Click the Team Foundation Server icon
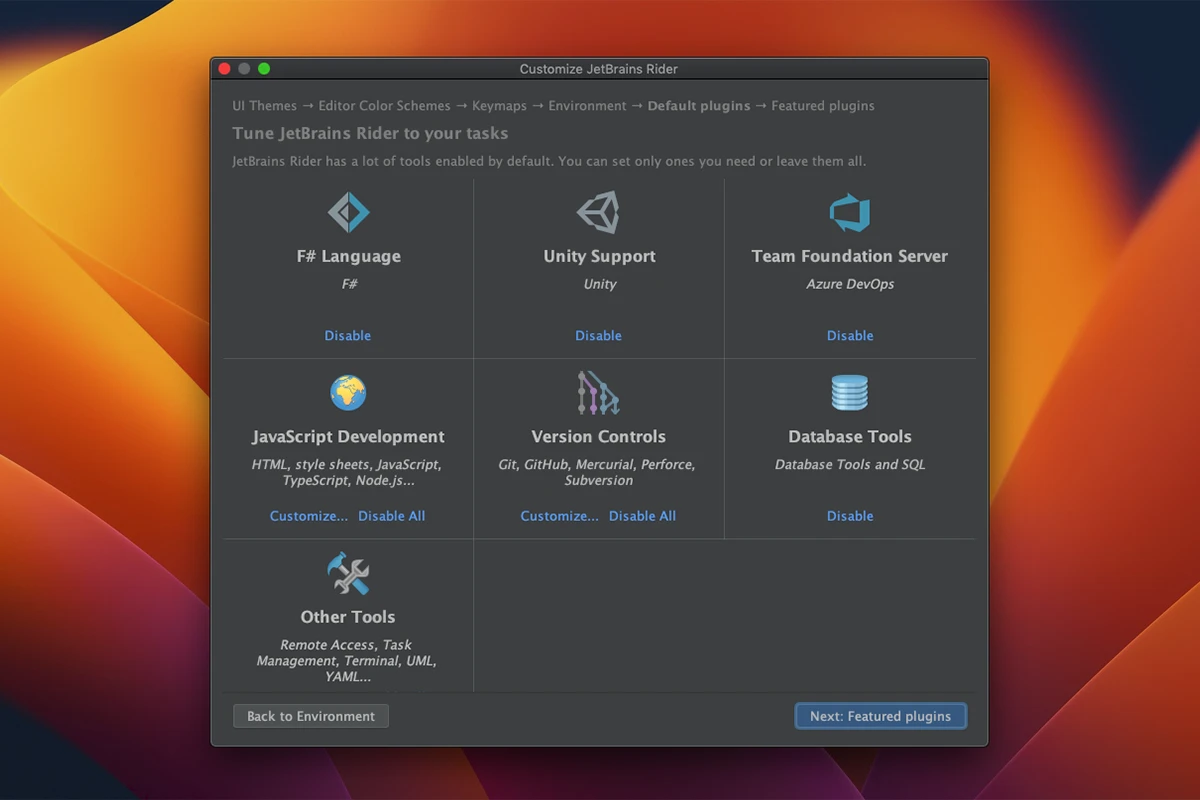 [850, 212]
